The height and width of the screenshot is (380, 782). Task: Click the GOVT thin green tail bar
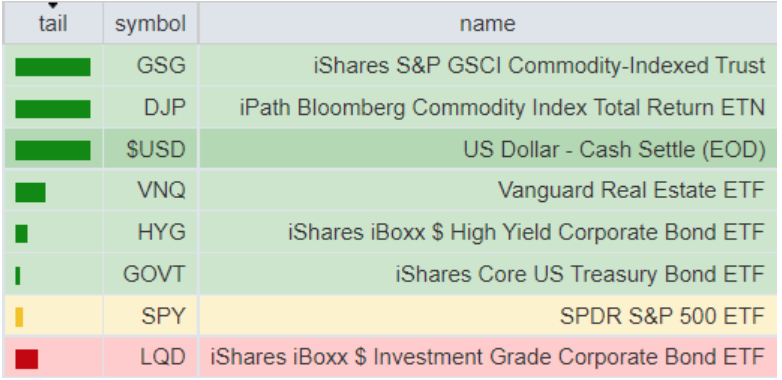(x=18, y=275)
